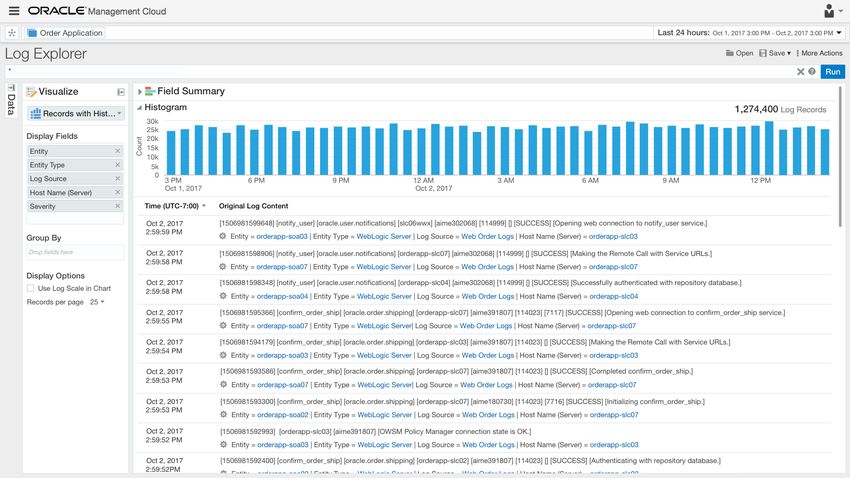Open gear options for 2:59:59 PM record
850x478 pixels.
223,236
